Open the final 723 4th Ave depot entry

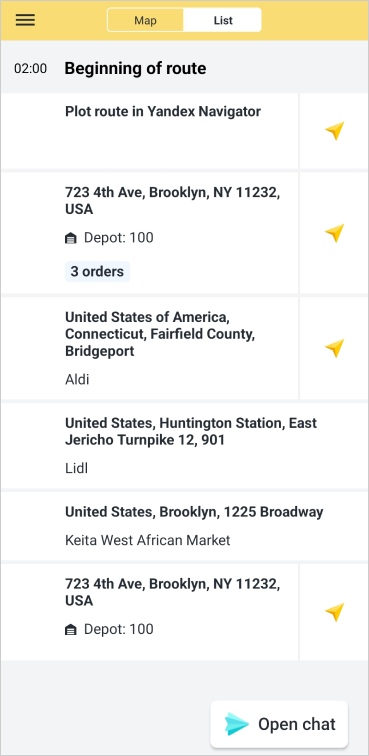(x=150, y=612)
